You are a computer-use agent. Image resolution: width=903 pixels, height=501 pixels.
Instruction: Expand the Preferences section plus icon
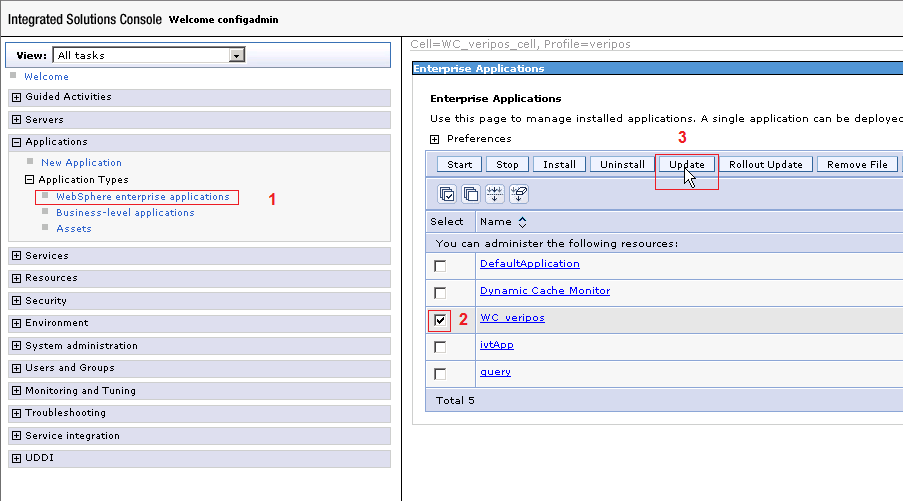pos(435,139)
